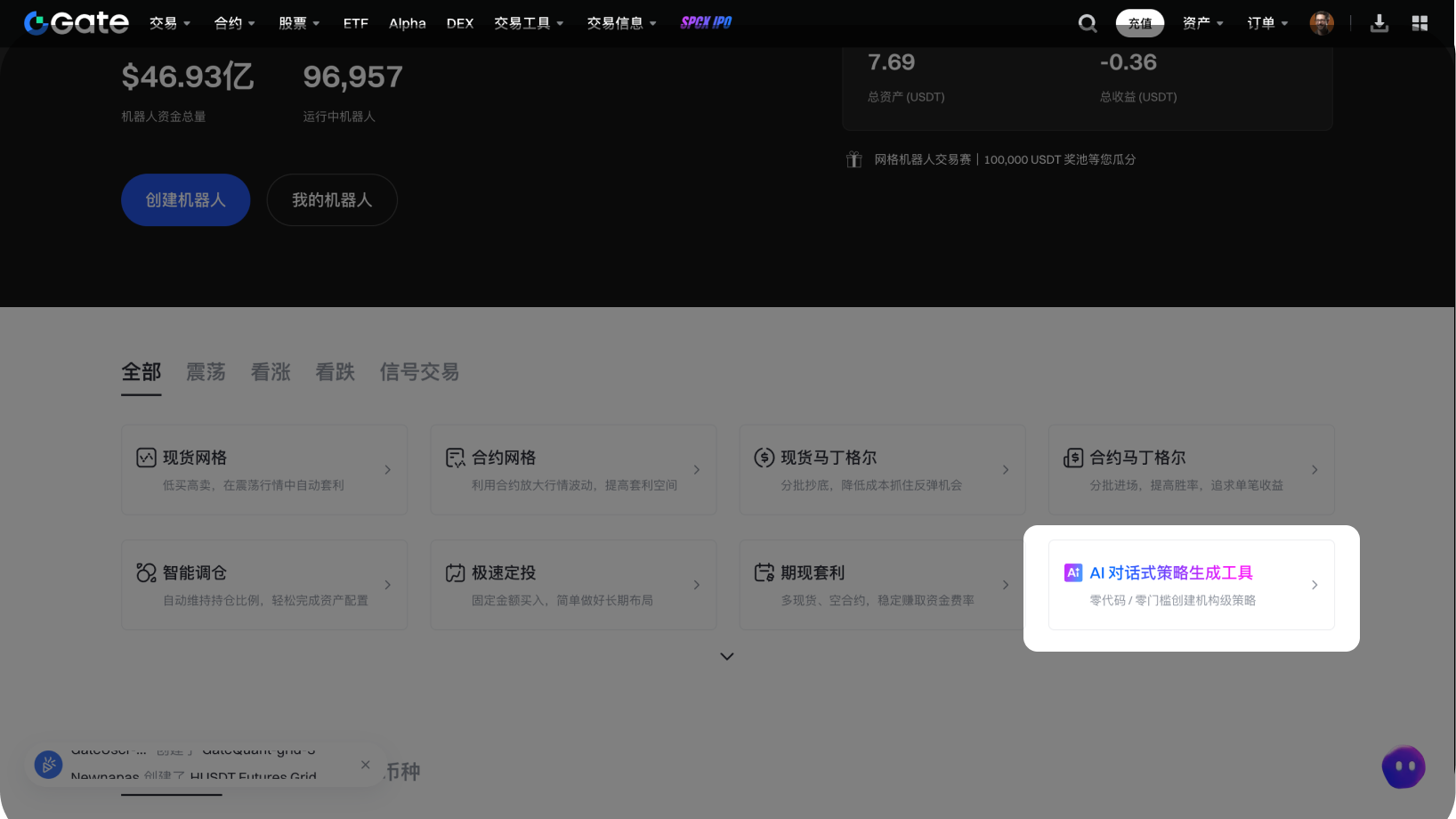Click the 智能调仓 icon
The width and height of the screenshot is (1456, 819).
pos(146,572)
